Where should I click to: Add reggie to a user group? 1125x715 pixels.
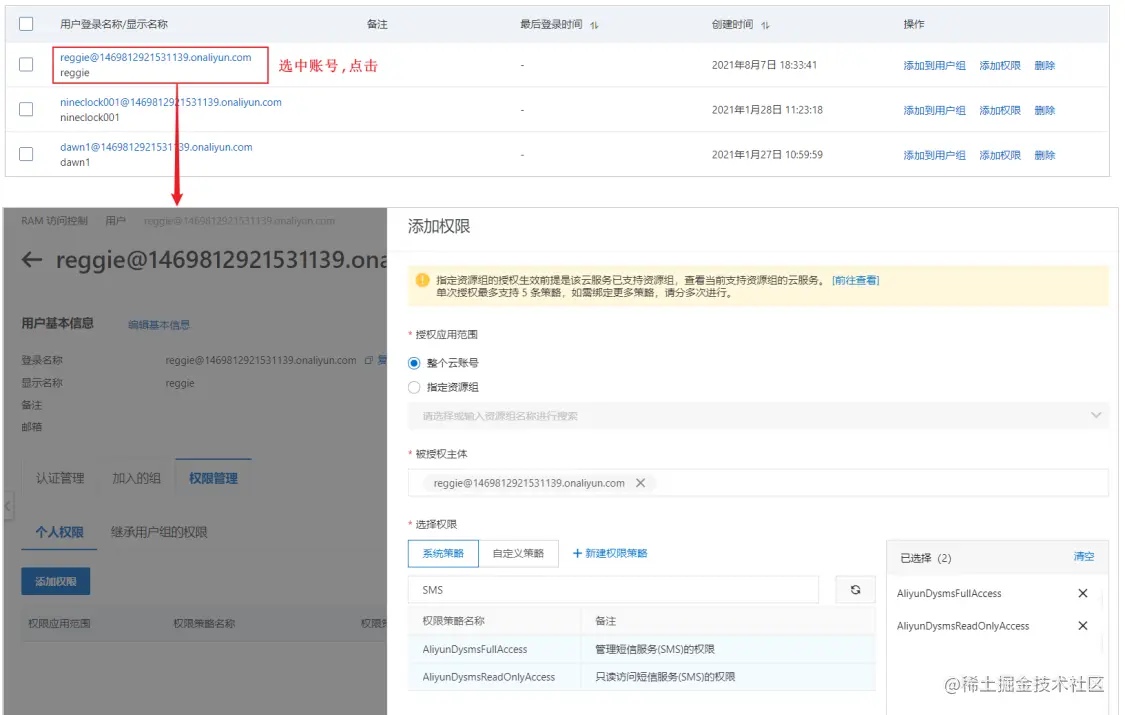[x=934, y=65]
